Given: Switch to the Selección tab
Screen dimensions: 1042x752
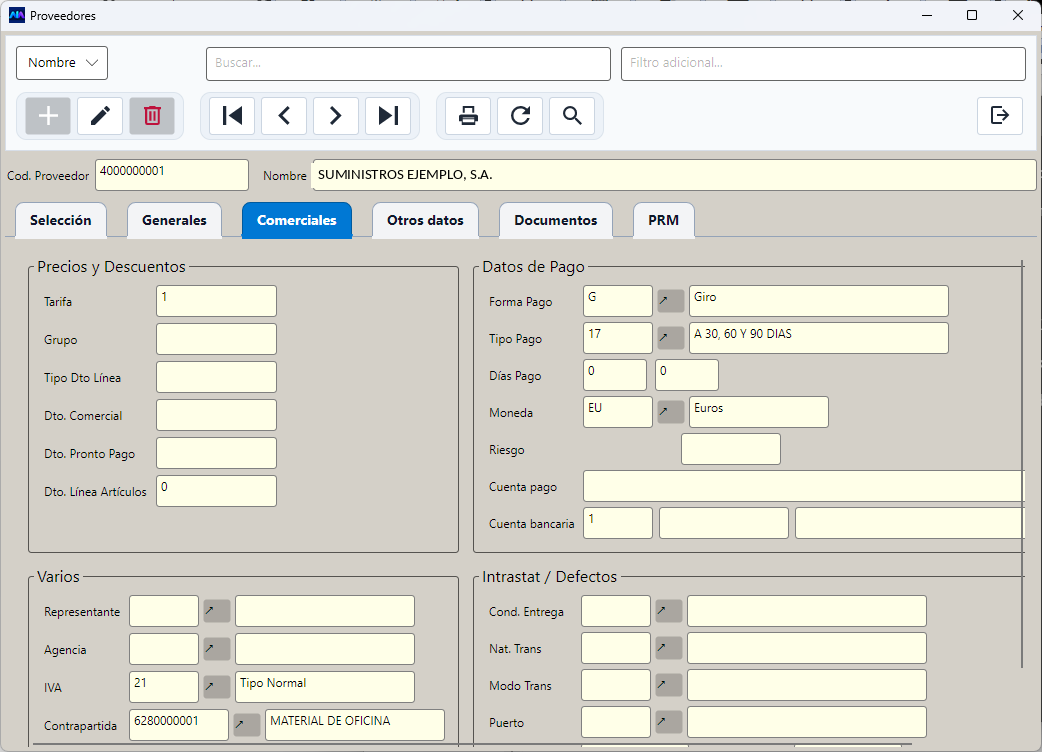Looking at the screenshot, I should pyautogui.click(x=60, y=220).
